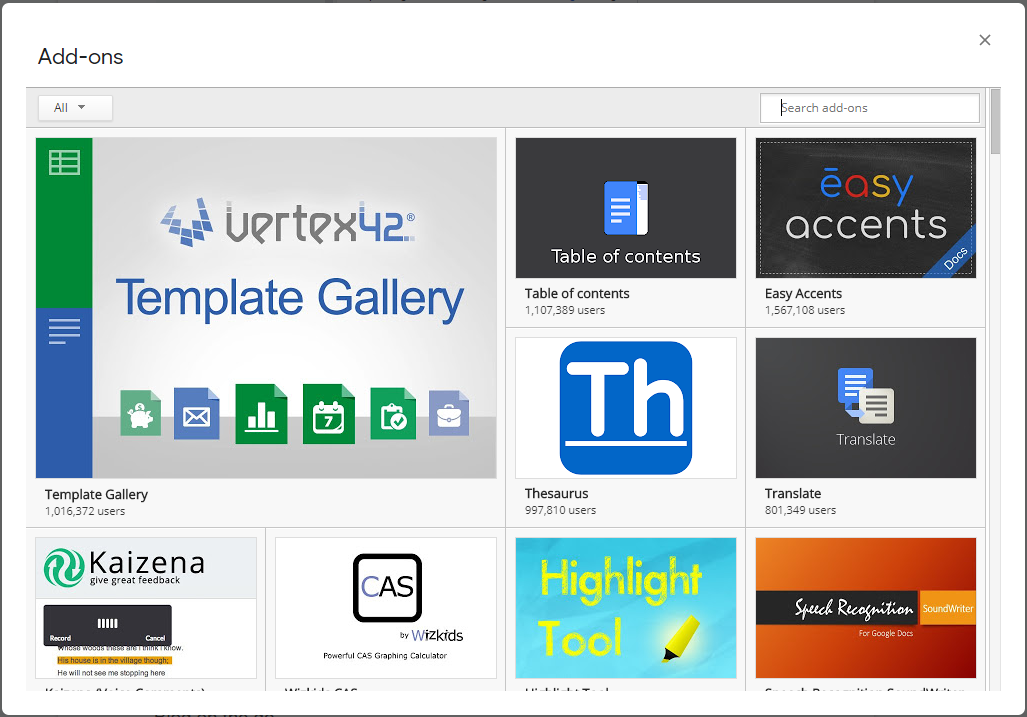Click the yellow highlighter marker icon
The width and height of the screenshot is (1027, 717).
coord(681,638)
